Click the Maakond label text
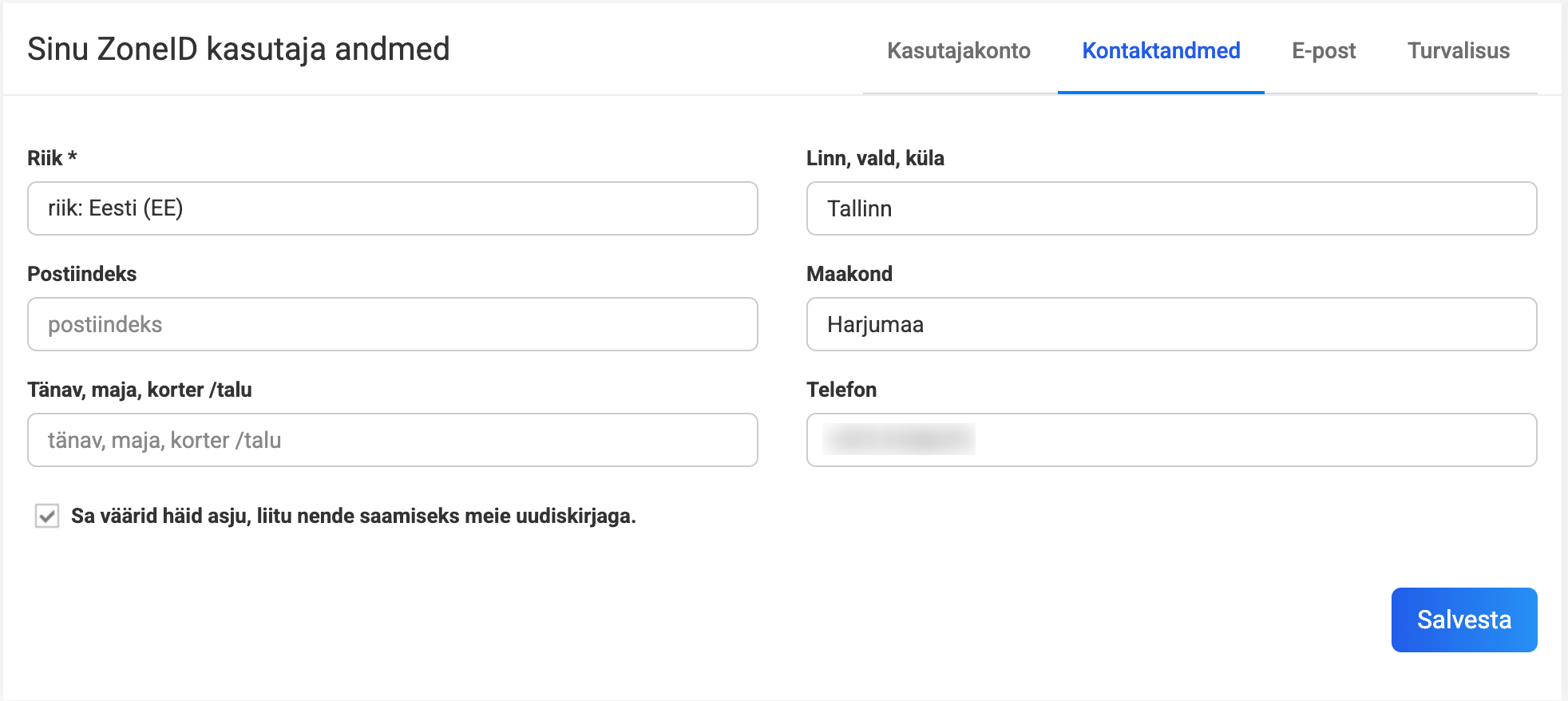 click(849, 274)
